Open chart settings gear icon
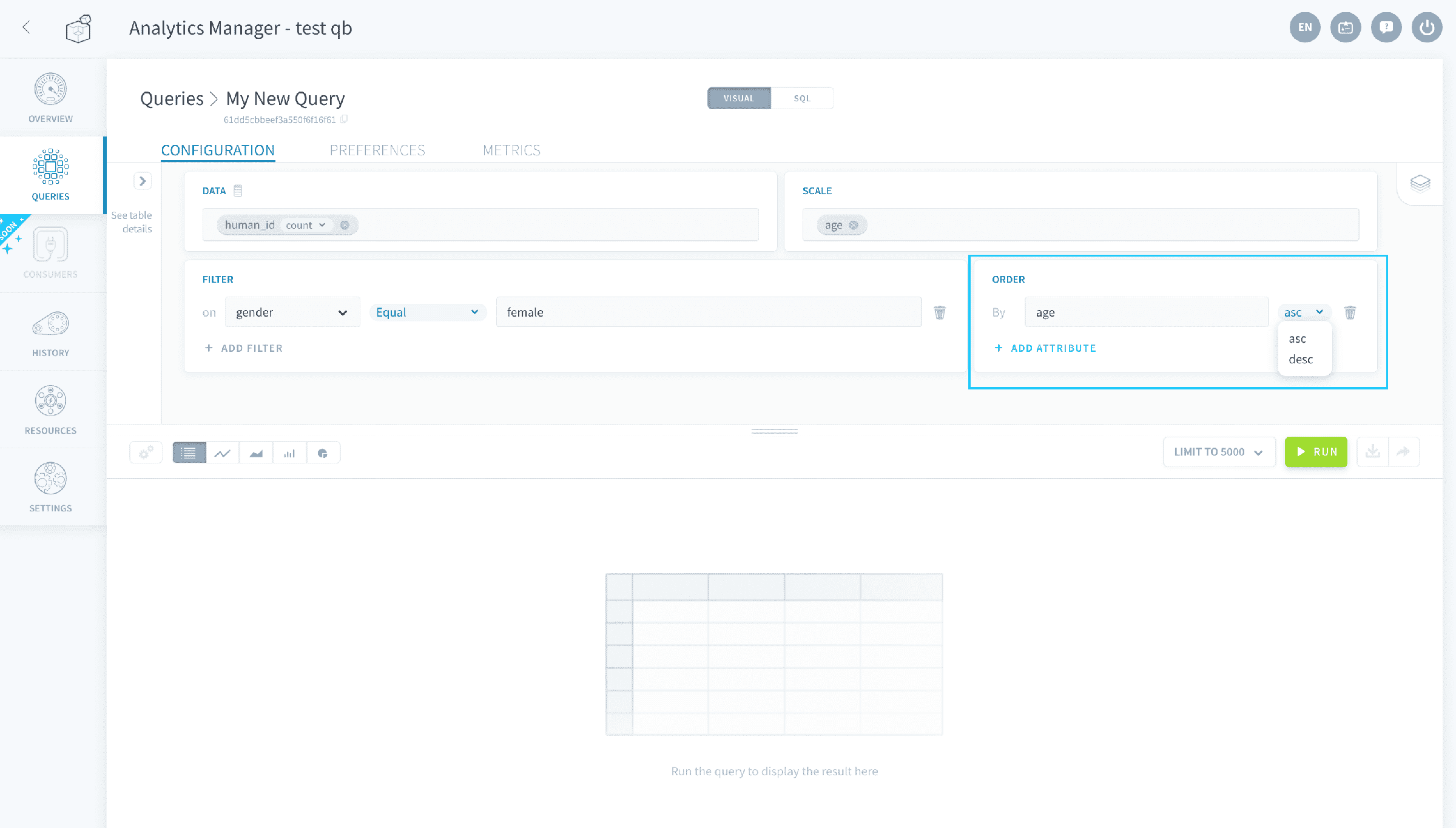 pyautogui.click(x=146, y=453)
